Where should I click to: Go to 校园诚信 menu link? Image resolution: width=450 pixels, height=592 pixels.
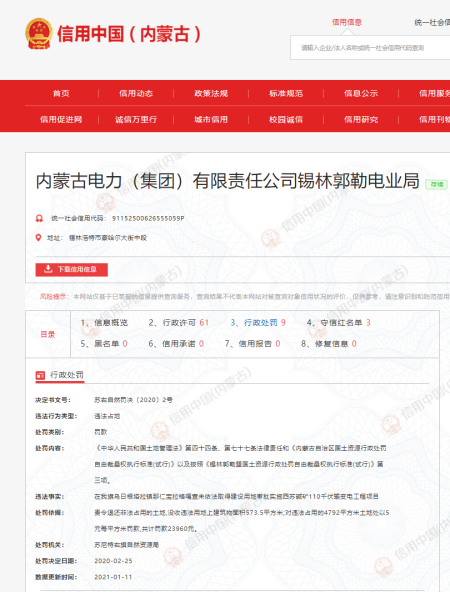pyautogui.click(x=286, y=119)
